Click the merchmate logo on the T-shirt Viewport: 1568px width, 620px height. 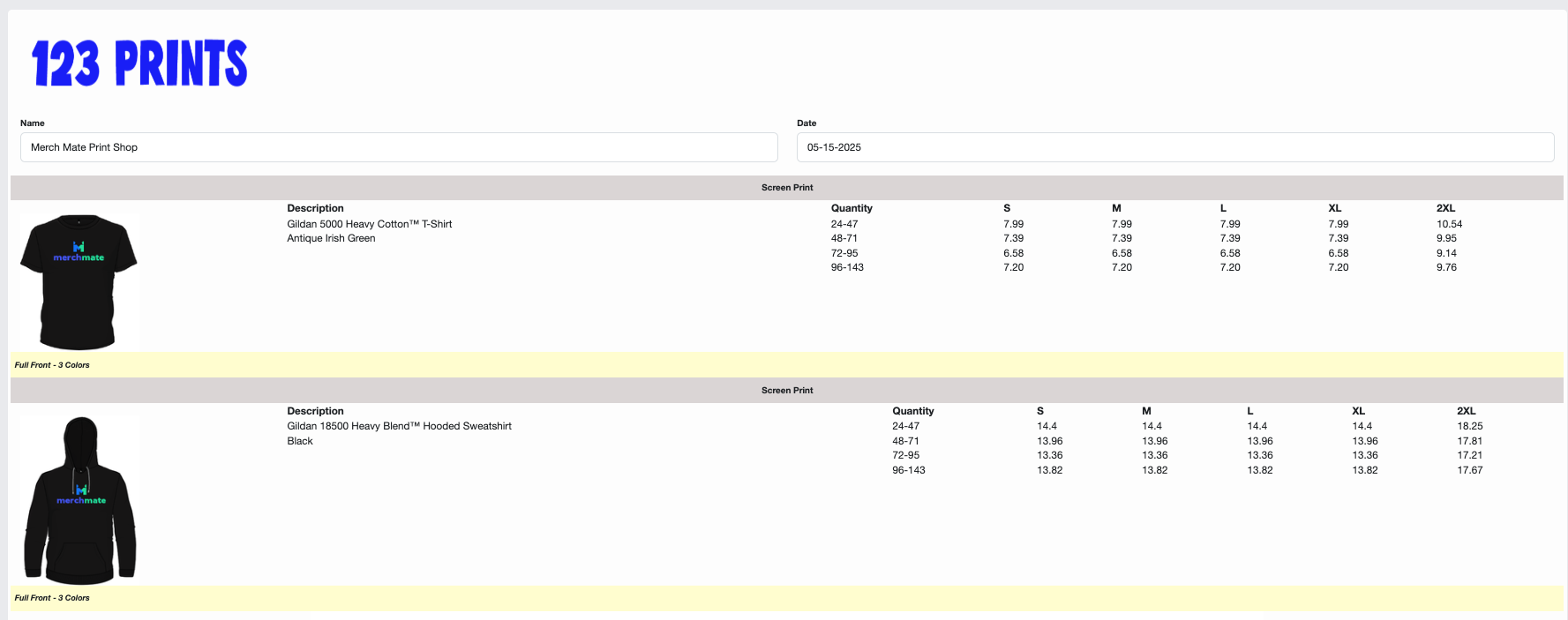pos(79,253)
